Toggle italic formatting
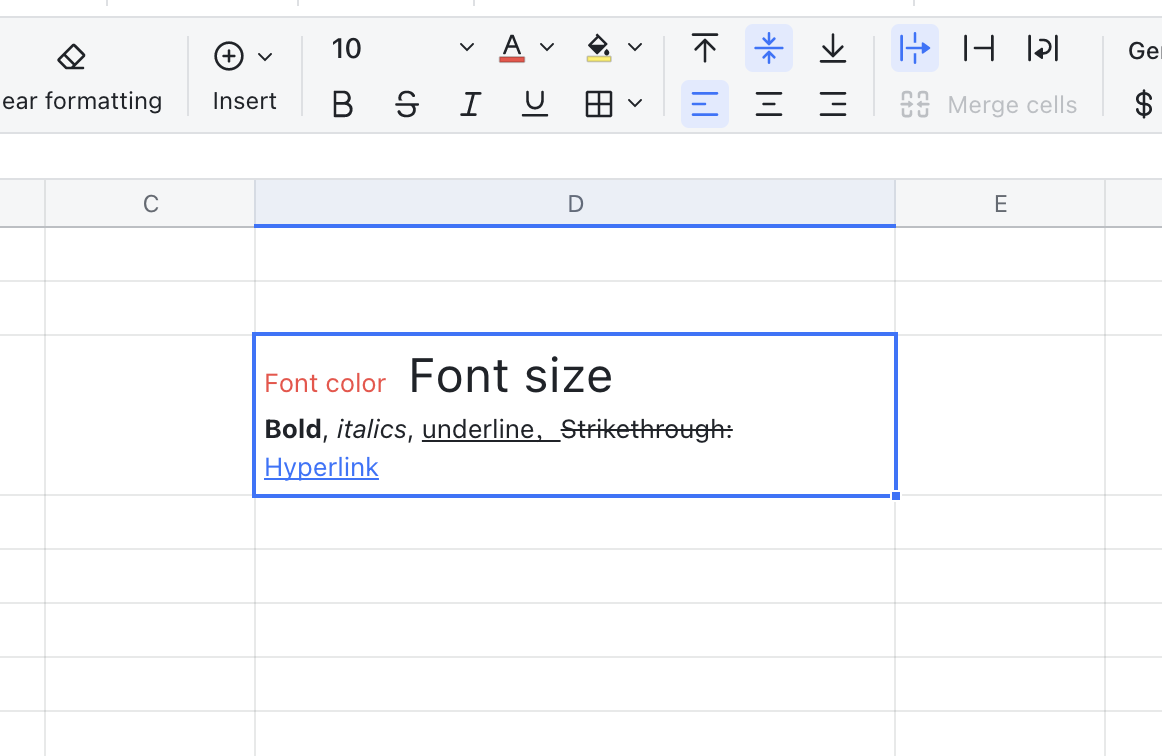This screenshot has height=756, width=1162. tap(470, 104)
